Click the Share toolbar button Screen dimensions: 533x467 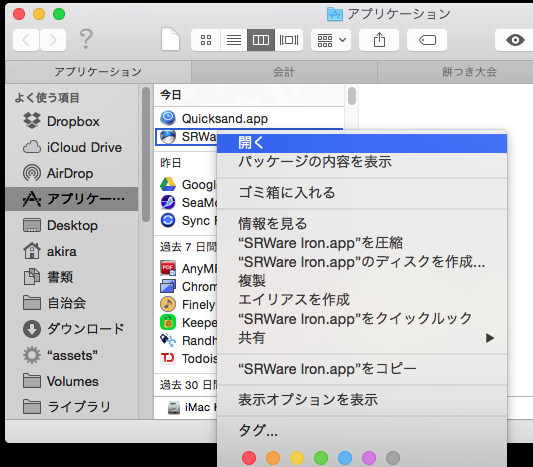click(x=379, y=40)
